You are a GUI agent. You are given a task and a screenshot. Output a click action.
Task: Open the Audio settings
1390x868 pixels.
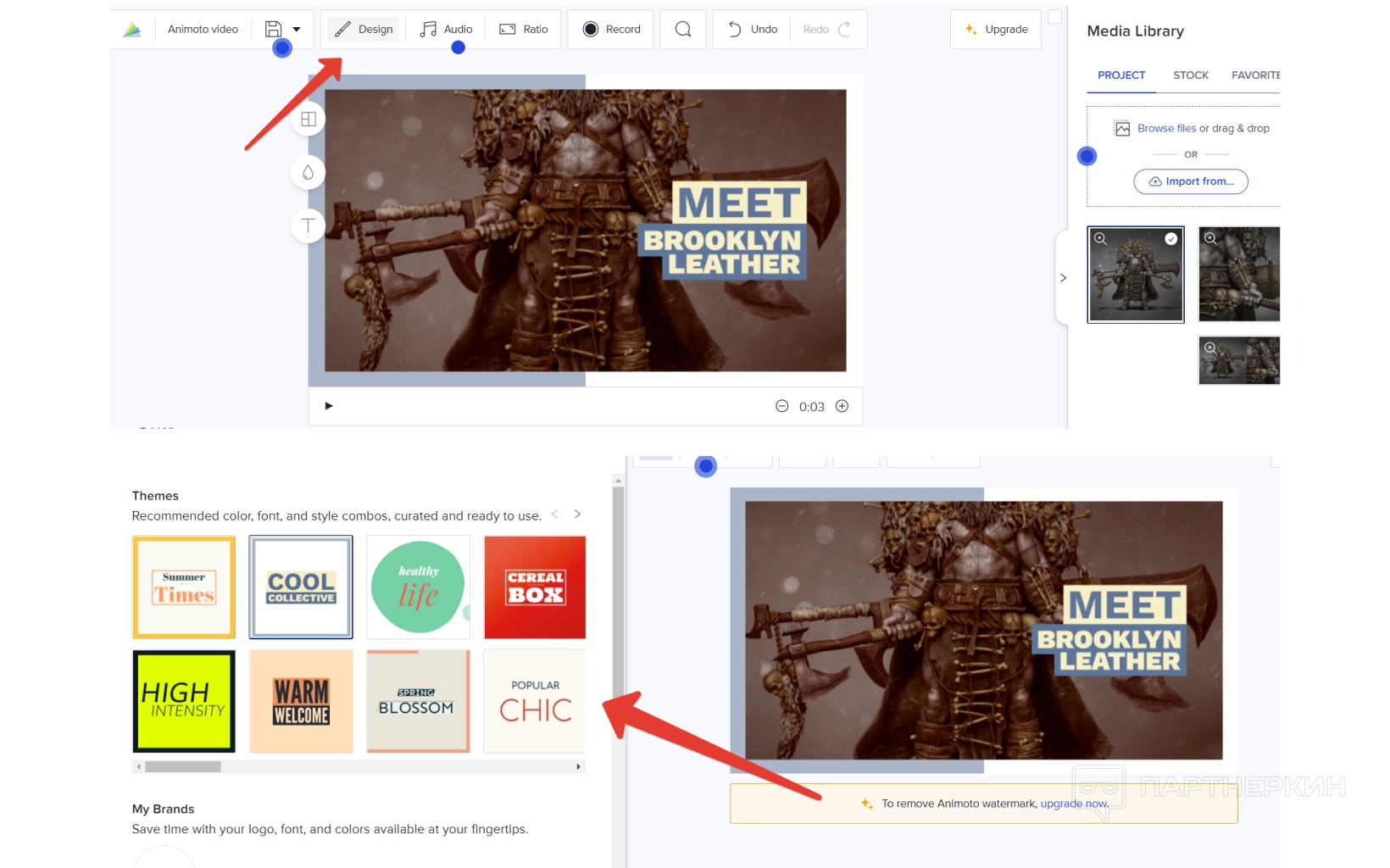click(x=447, y=29)
